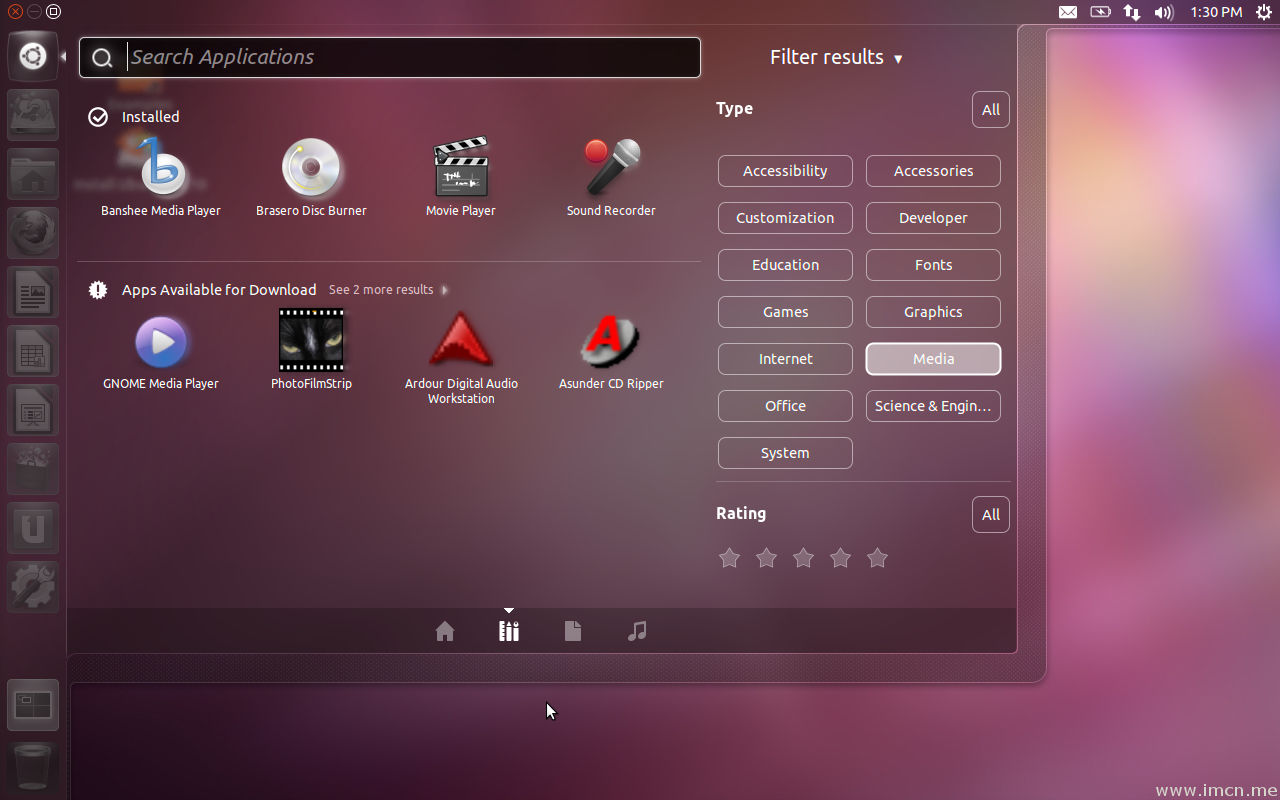Enable the Games type filter
Image resolution: width=1280 pixels, height=800 pixels.
[x=785, y=312]
